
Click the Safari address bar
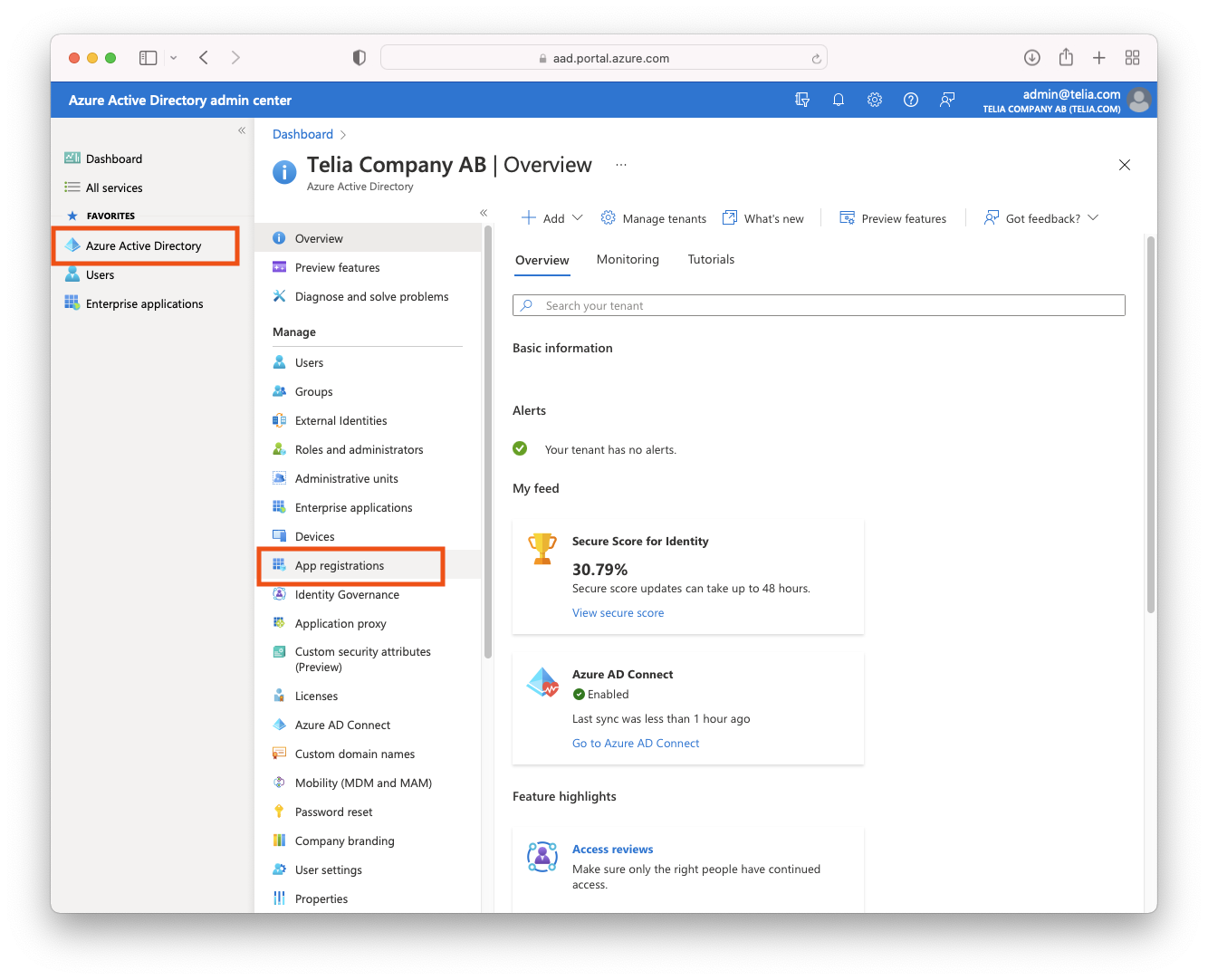(x=604, y=58)
